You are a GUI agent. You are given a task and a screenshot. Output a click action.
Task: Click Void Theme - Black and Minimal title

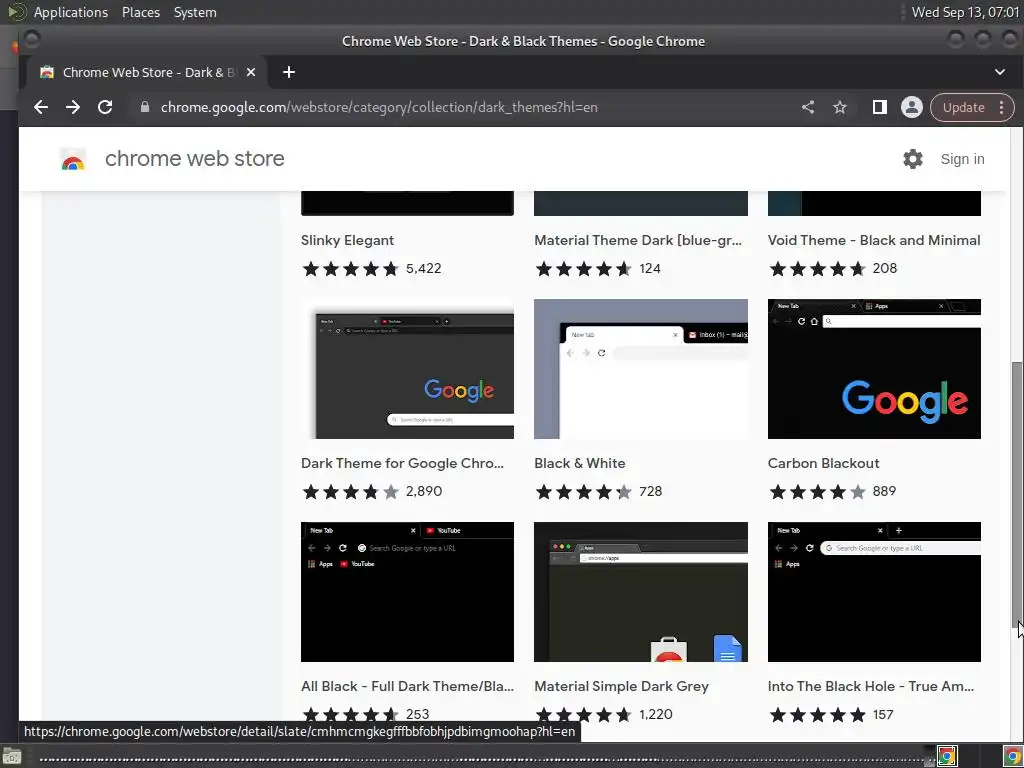[874, 240]
